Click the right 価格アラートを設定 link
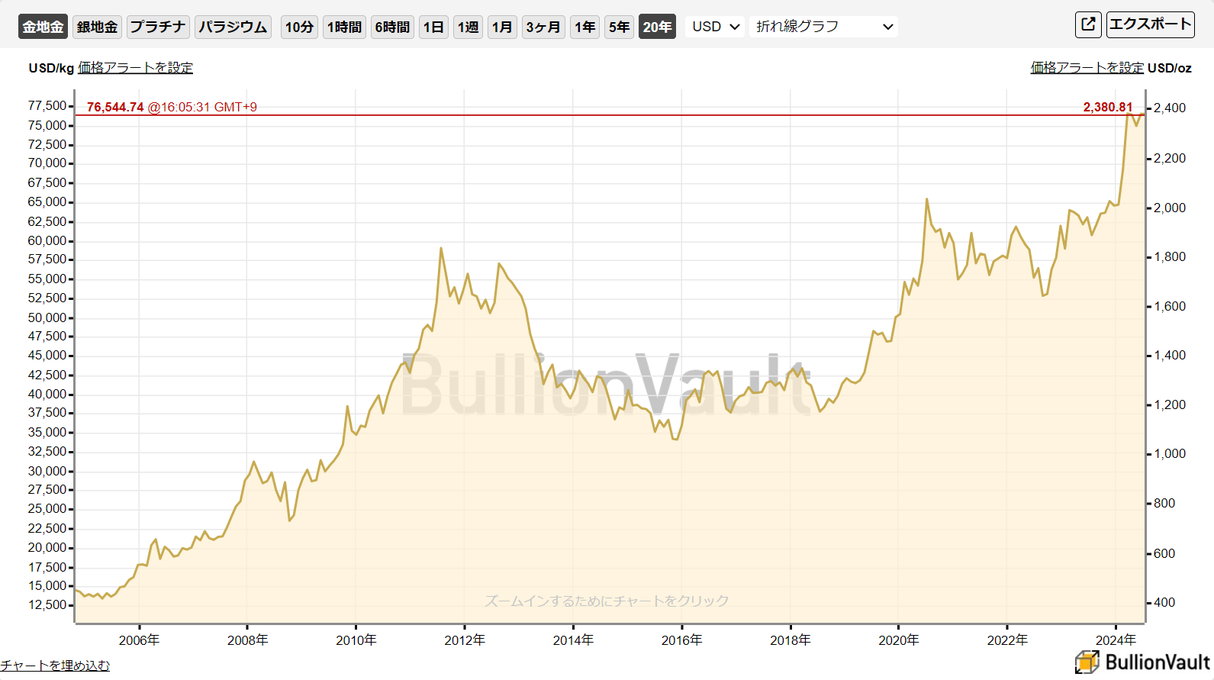 pos(1087,68)
